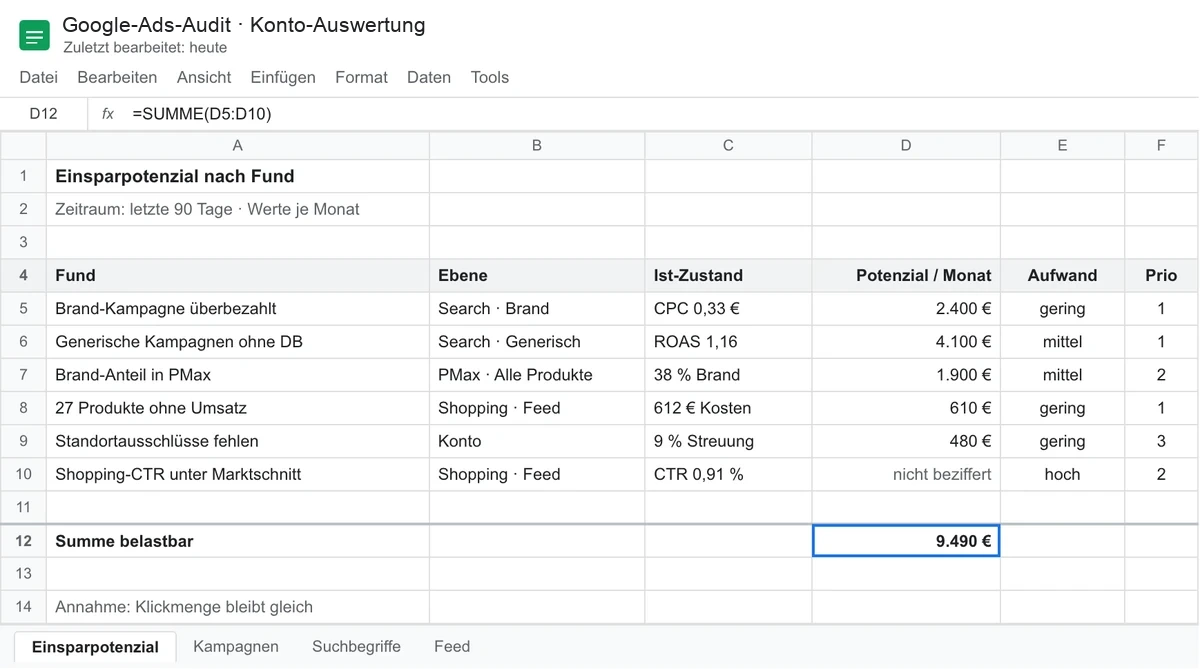This screenshot has width=1200, height=669.
Task: Click the green Sheets logo icon
Action: point(34,37)
